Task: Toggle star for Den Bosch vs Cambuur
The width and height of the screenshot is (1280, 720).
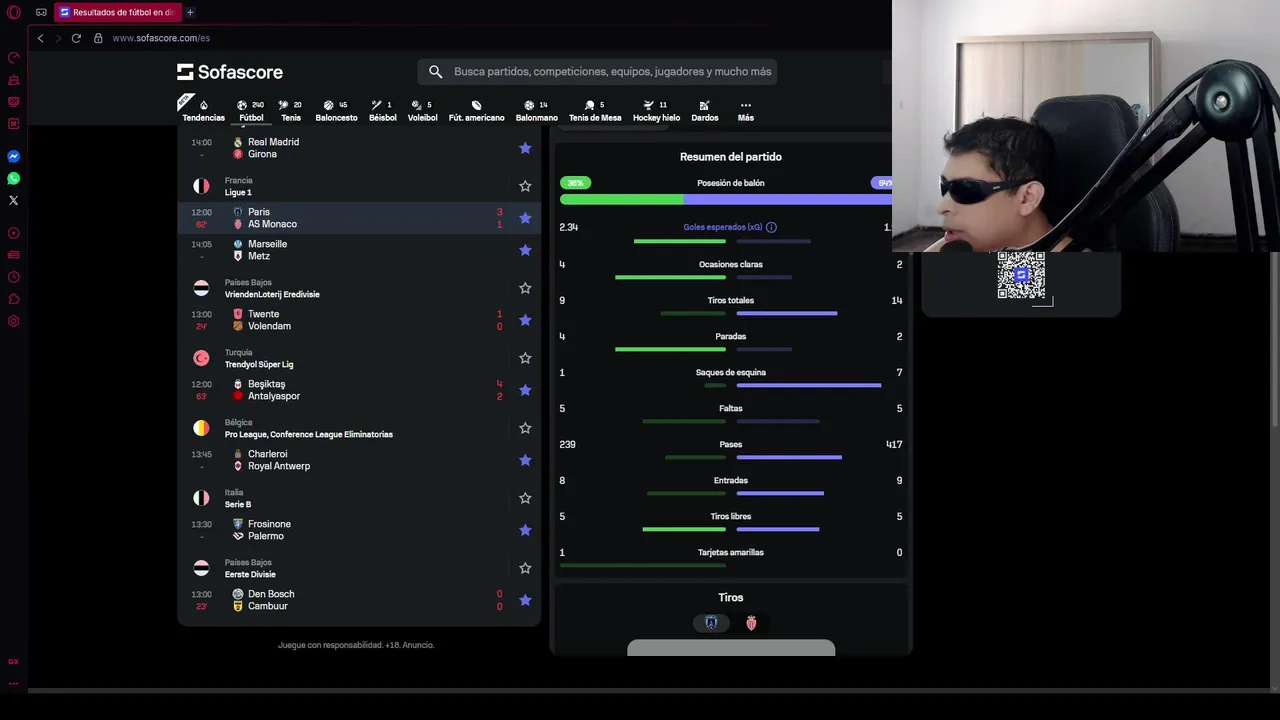Action: (x=525, y=600)
